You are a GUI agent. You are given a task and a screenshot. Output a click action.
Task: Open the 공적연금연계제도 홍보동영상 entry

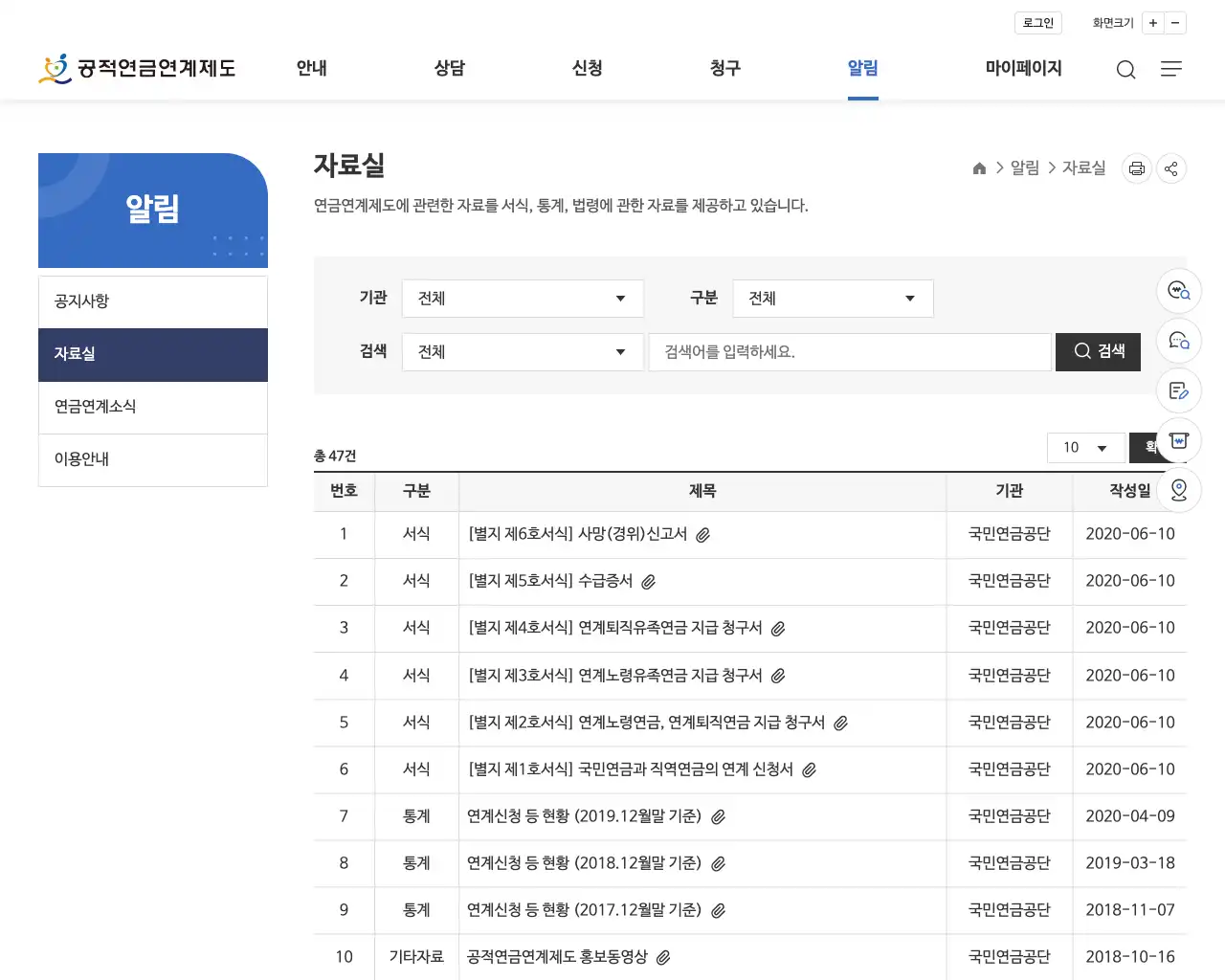point(557,957)
